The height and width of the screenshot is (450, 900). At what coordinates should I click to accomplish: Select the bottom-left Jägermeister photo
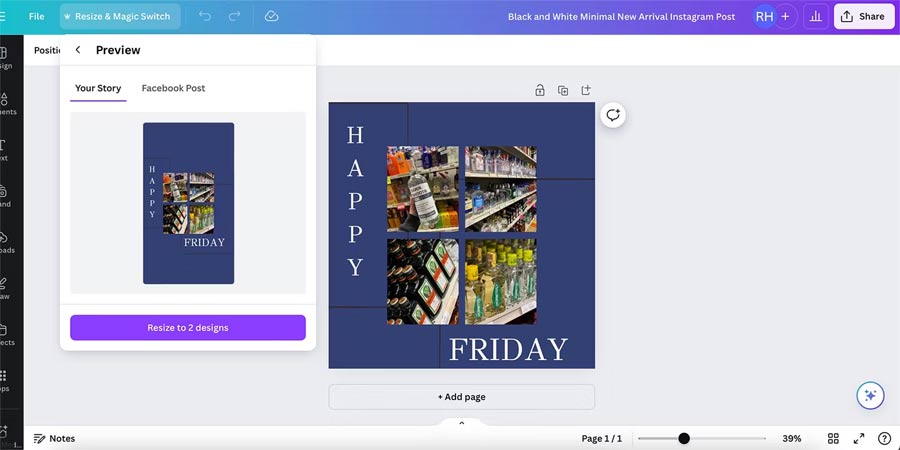point(422,282)
